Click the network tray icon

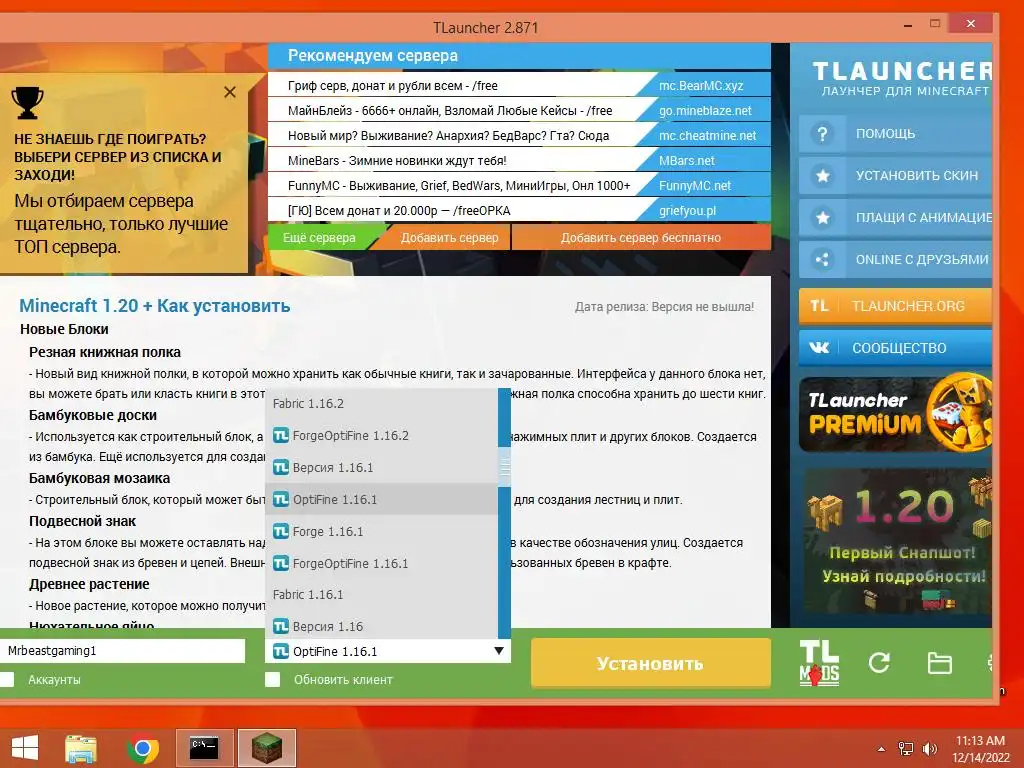tap(906, 749)
